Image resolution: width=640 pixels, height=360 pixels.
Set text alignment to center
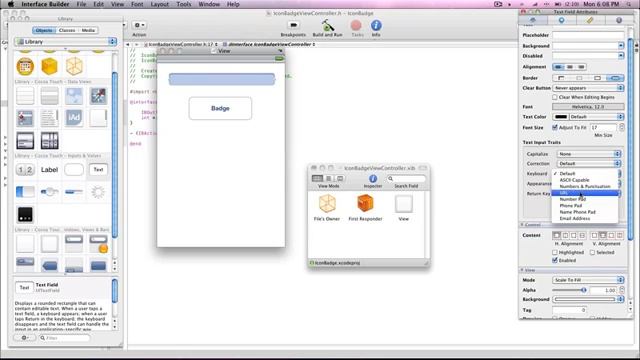570,67
